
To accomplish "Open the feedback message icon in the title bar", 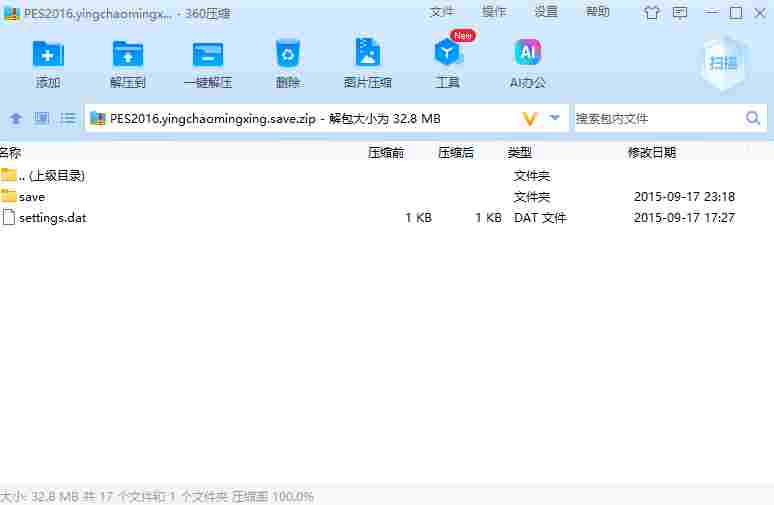I will click(680, 12).
